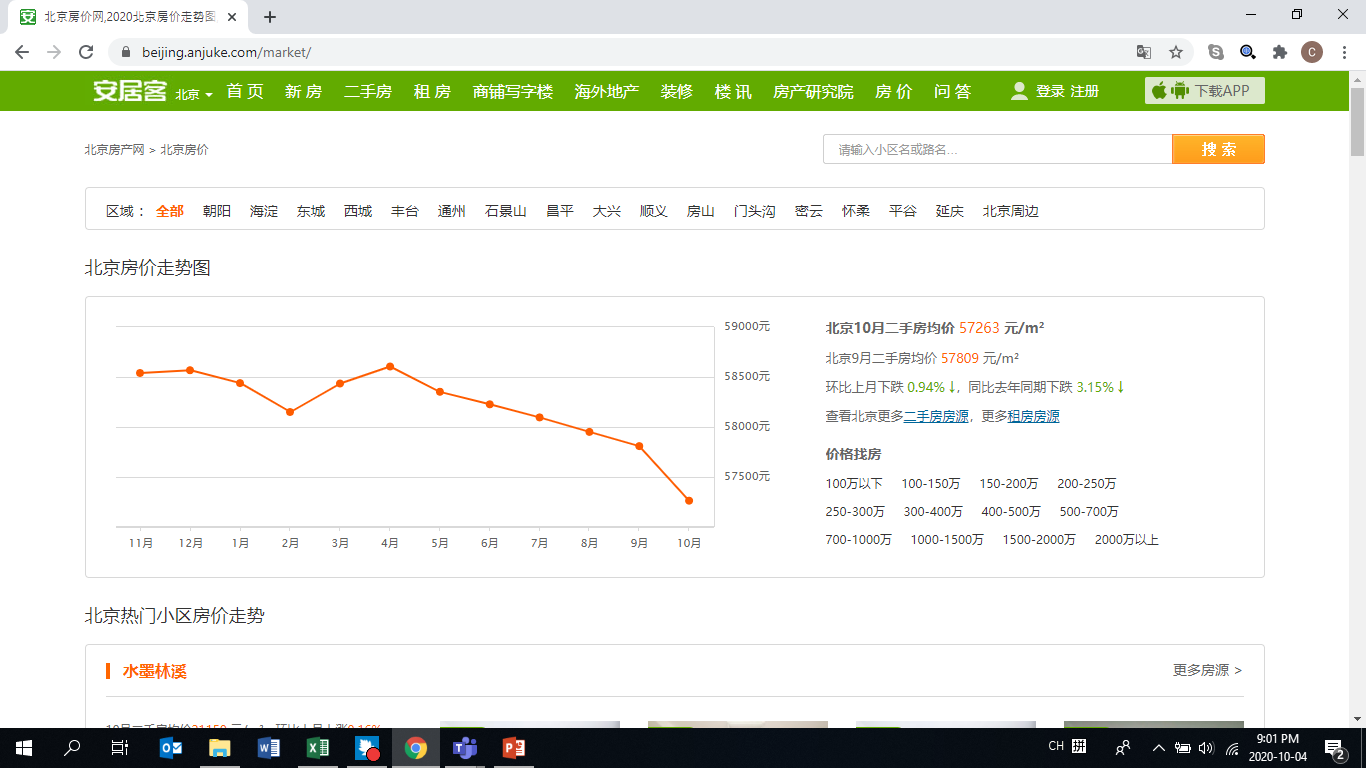Open the 房产研究院 navigation item
The width and height of the screenshot is (1366, 768).
(x=813, y=91)
